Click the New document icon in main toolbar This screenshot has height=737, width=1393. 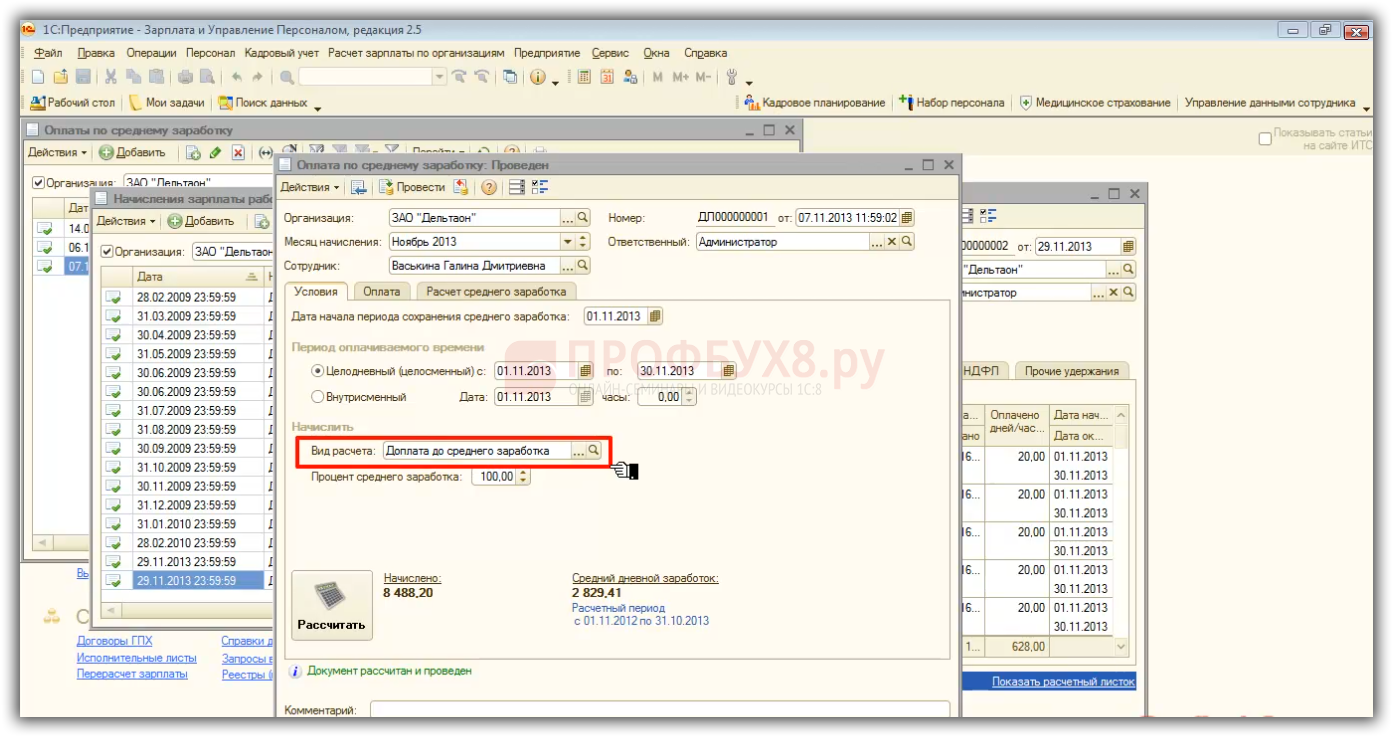click(38, 77)
